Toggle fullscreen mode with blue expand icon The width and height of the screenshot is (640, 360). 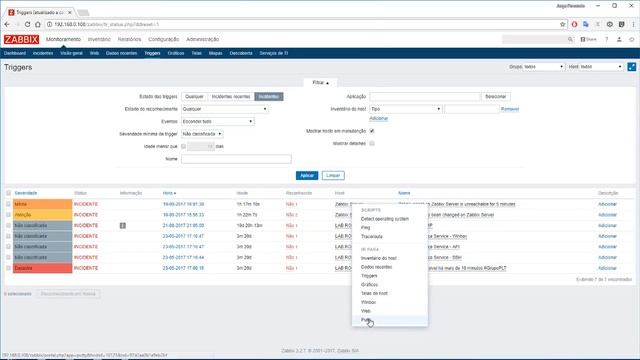[x=631, y=67]
